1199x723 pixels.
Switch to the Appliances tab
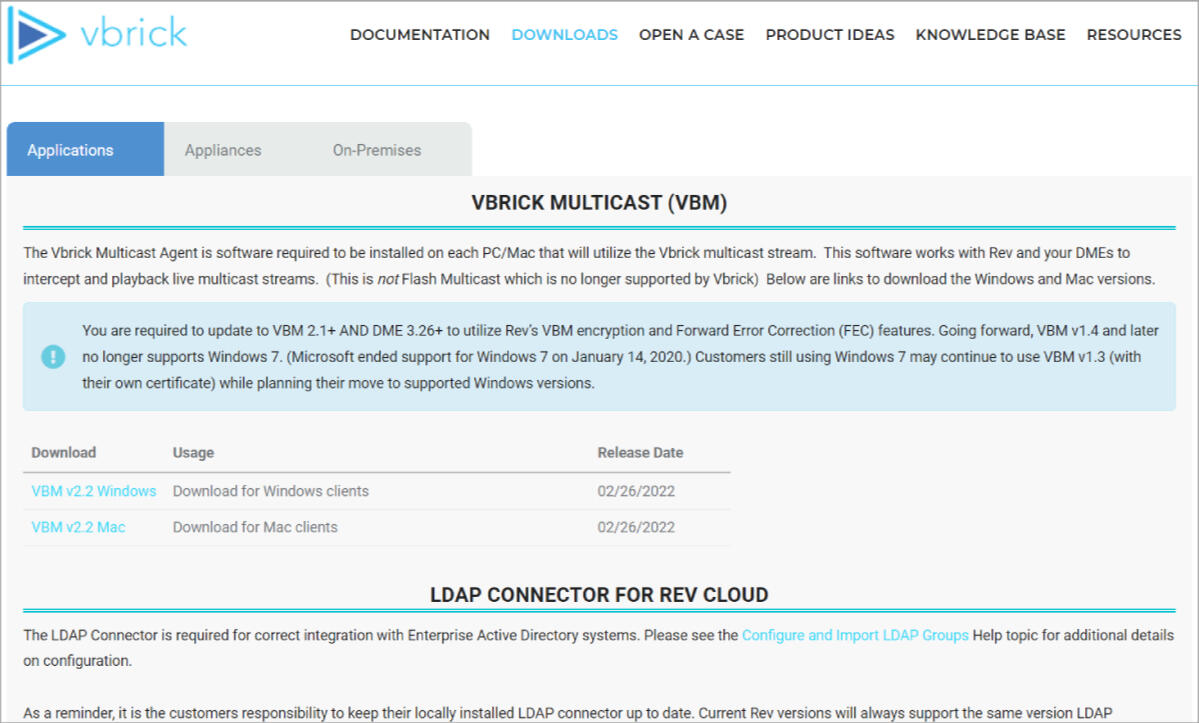tap(222, 149)
